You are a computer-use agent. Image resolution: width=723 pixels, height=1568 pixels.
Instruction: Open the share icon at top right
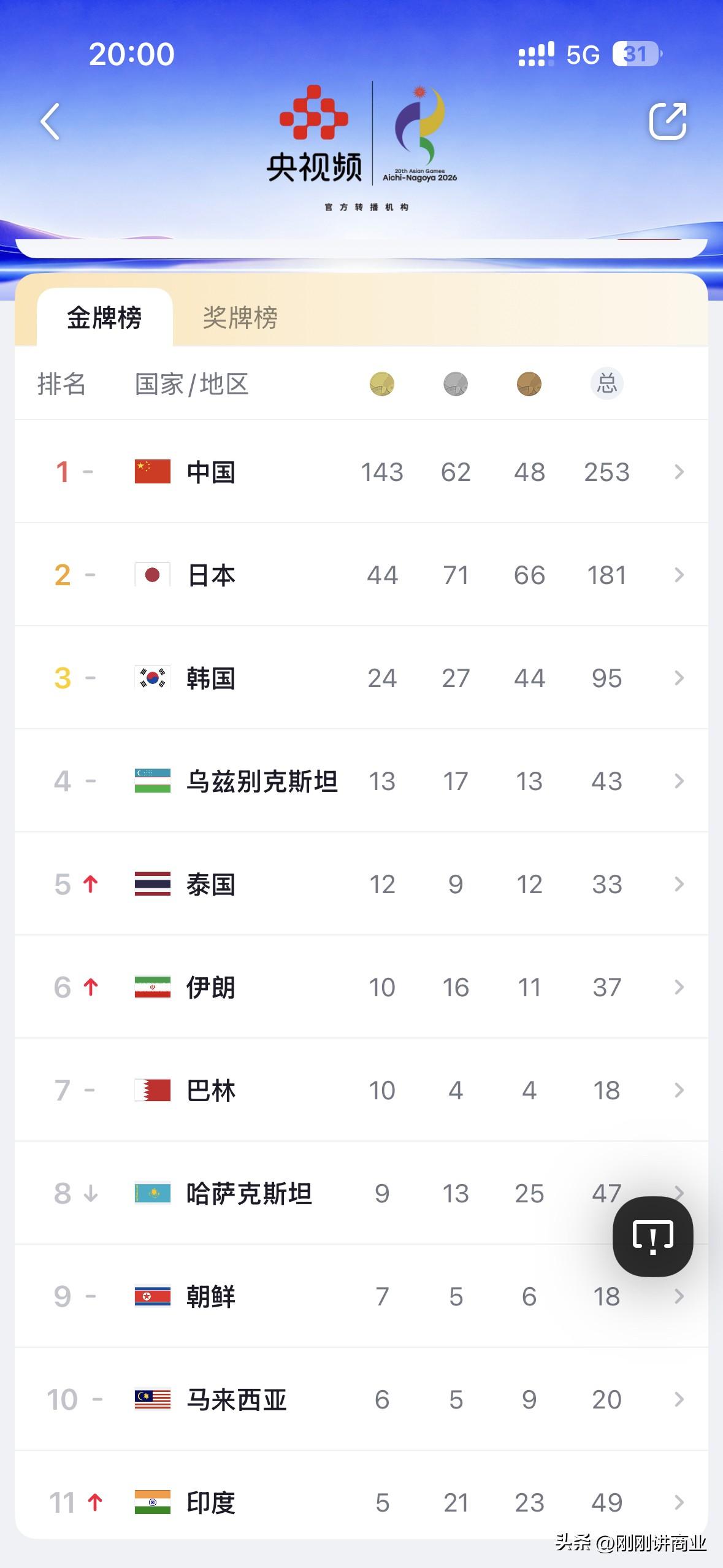pos(668,121)
